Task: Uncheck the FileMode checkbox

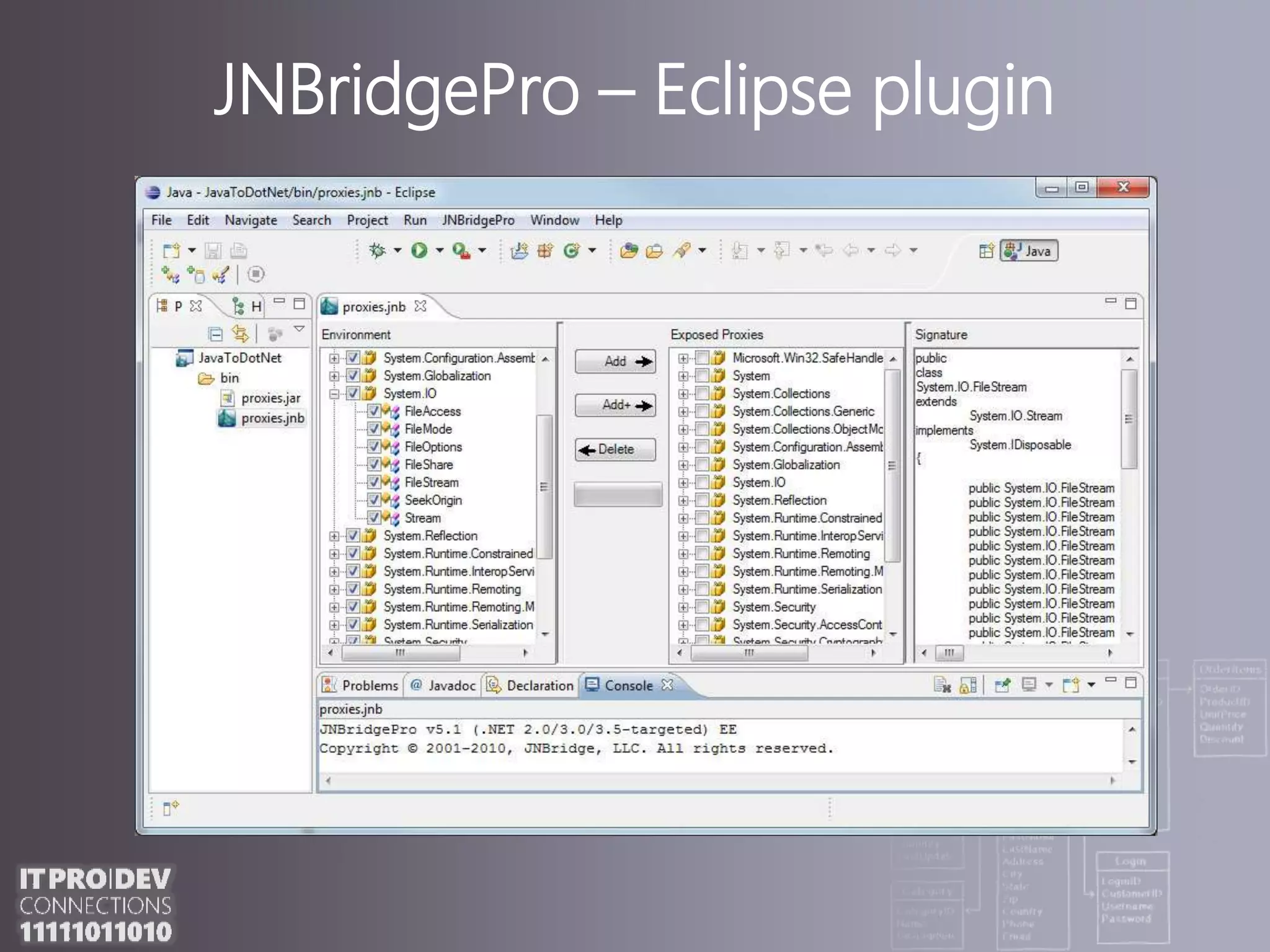Action: pos(374,429)
